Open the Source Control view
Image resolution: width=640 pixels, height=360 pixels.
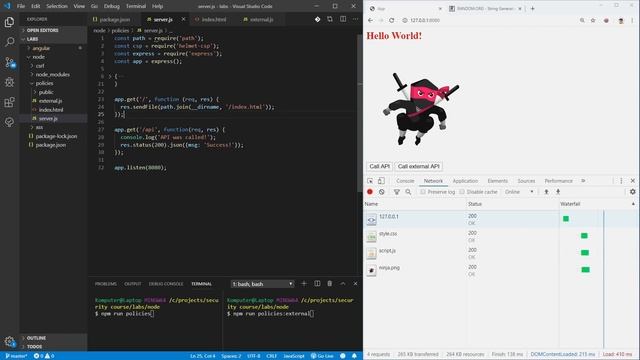[x=9, y=62]
